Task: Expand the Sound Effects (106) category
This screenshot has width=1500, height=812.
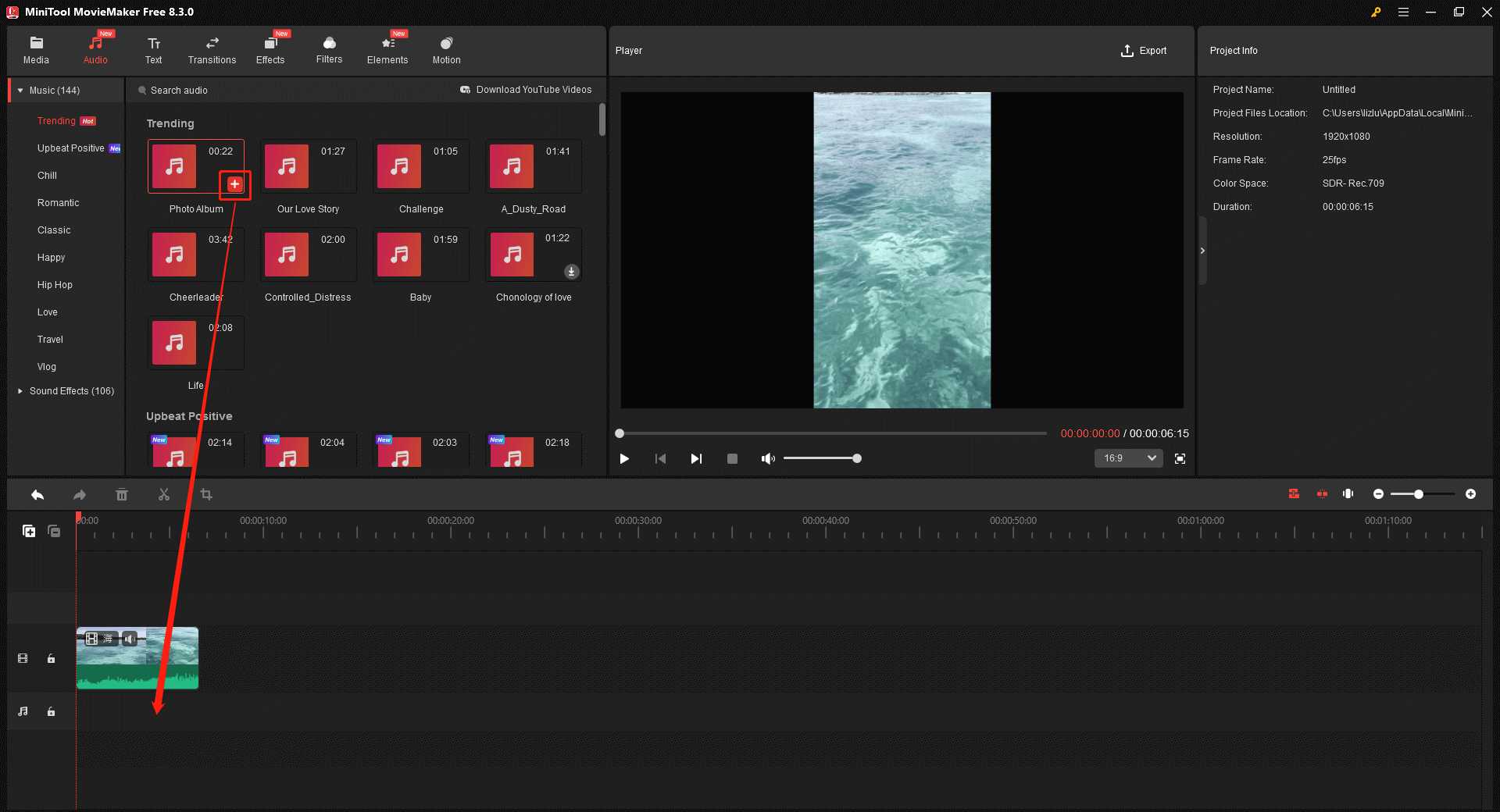Action: click(x=20, y=391)
